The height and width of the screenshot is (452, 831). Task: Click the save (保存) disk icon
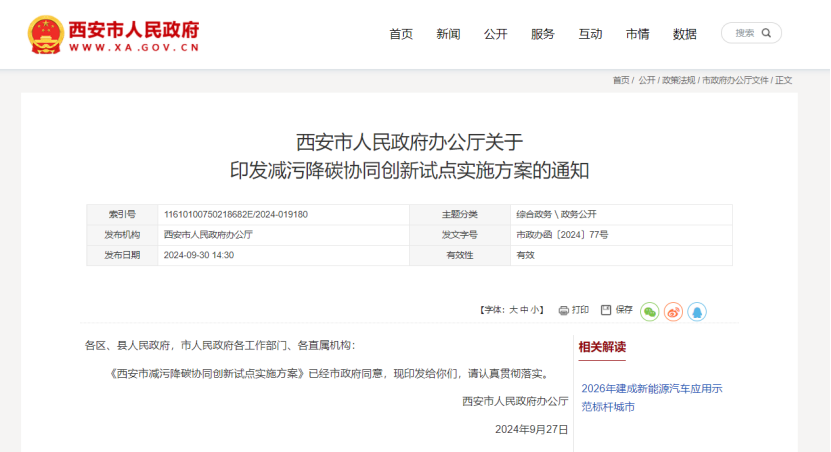point(607,310)
